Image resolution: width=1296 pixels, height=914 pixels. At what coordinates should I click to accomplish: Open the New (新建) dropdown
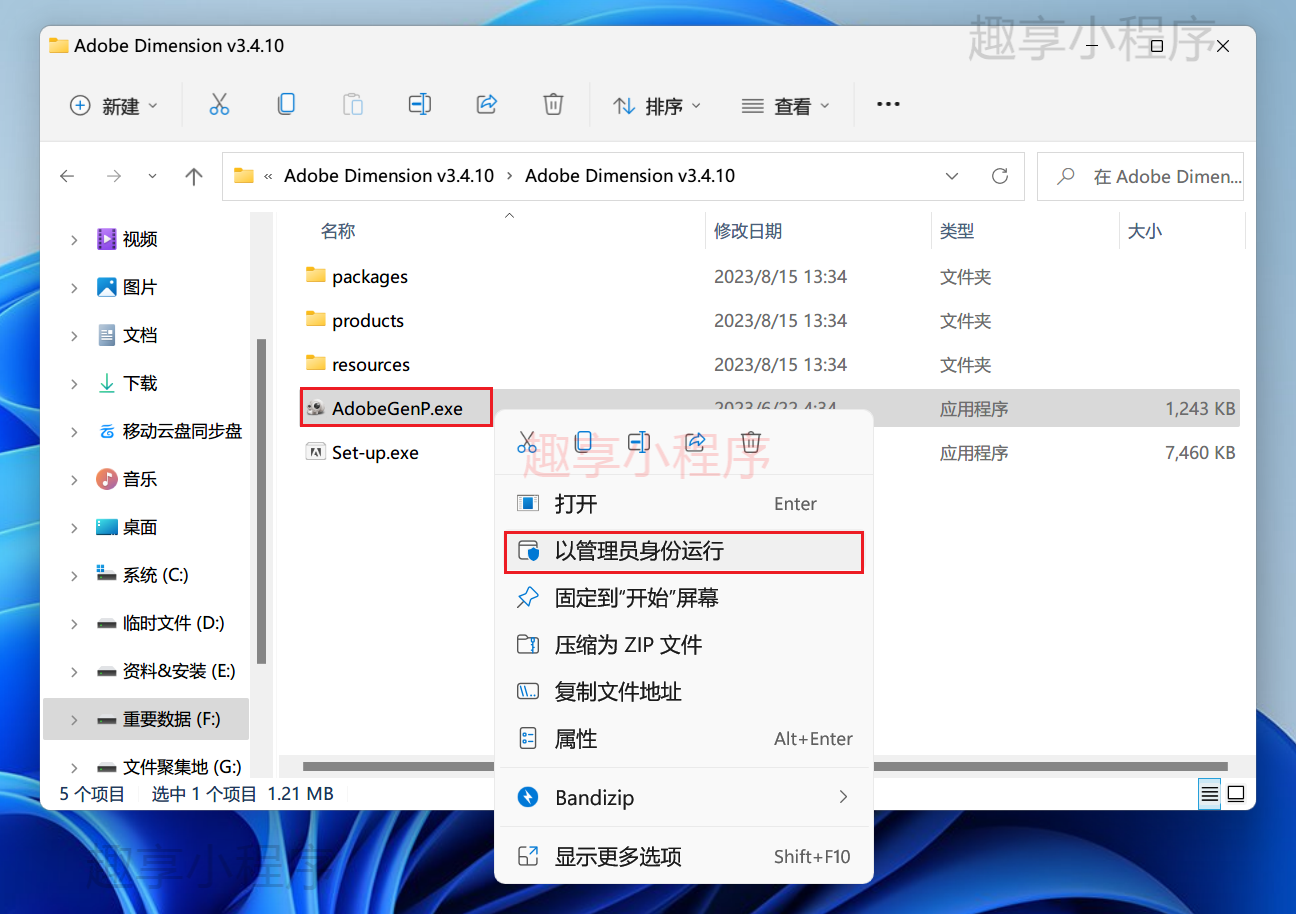113,105
